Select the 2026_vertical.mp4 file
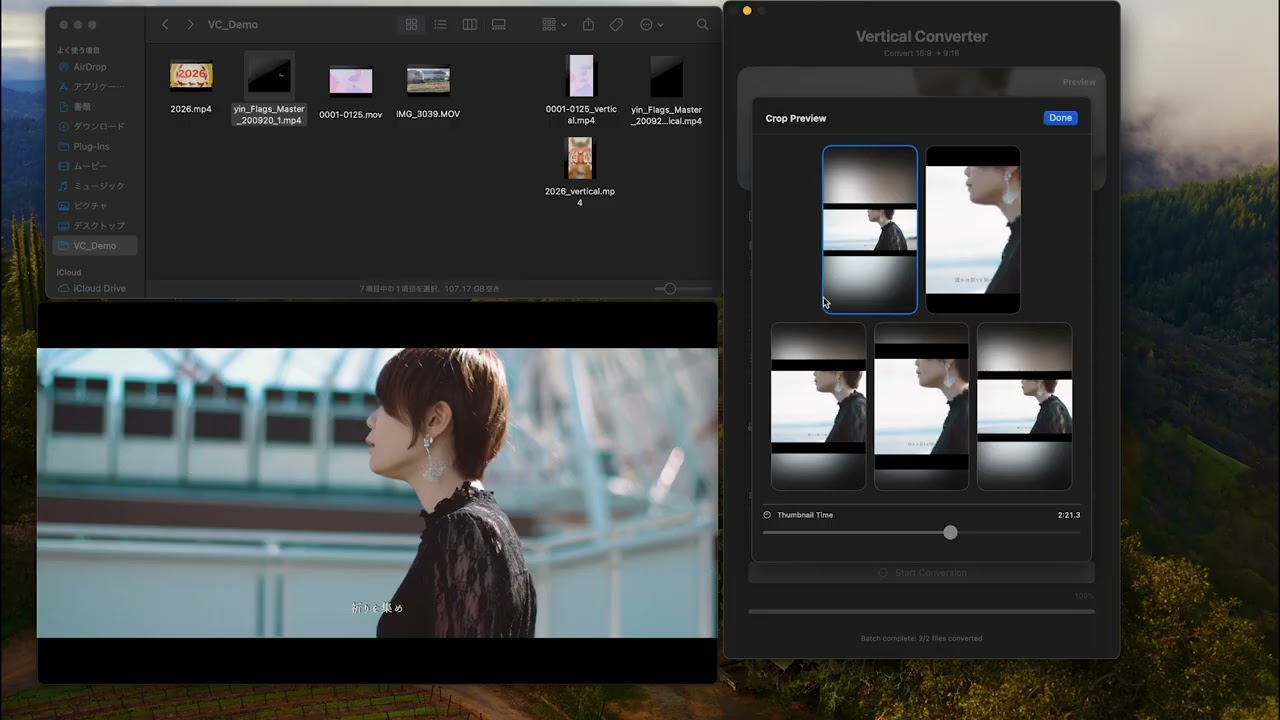 (x=580, y=173)
